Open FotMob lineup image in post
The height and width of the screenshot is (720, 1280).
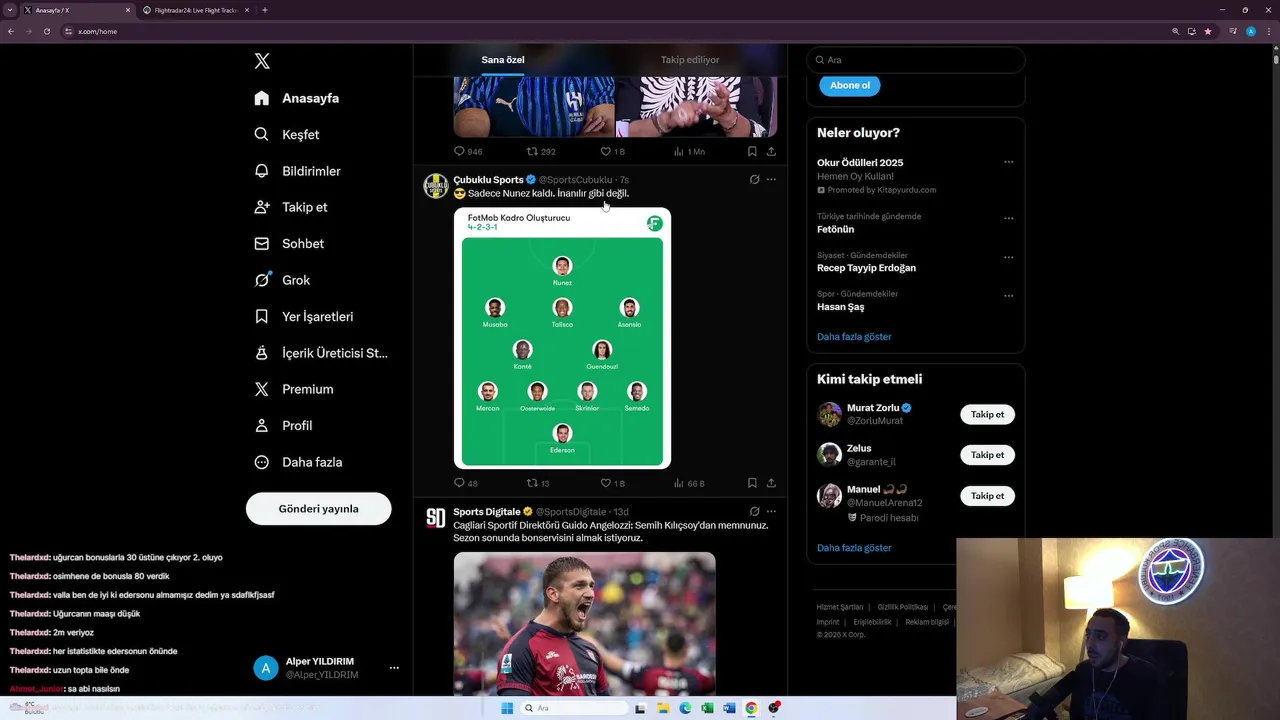[x=562, y=338]
